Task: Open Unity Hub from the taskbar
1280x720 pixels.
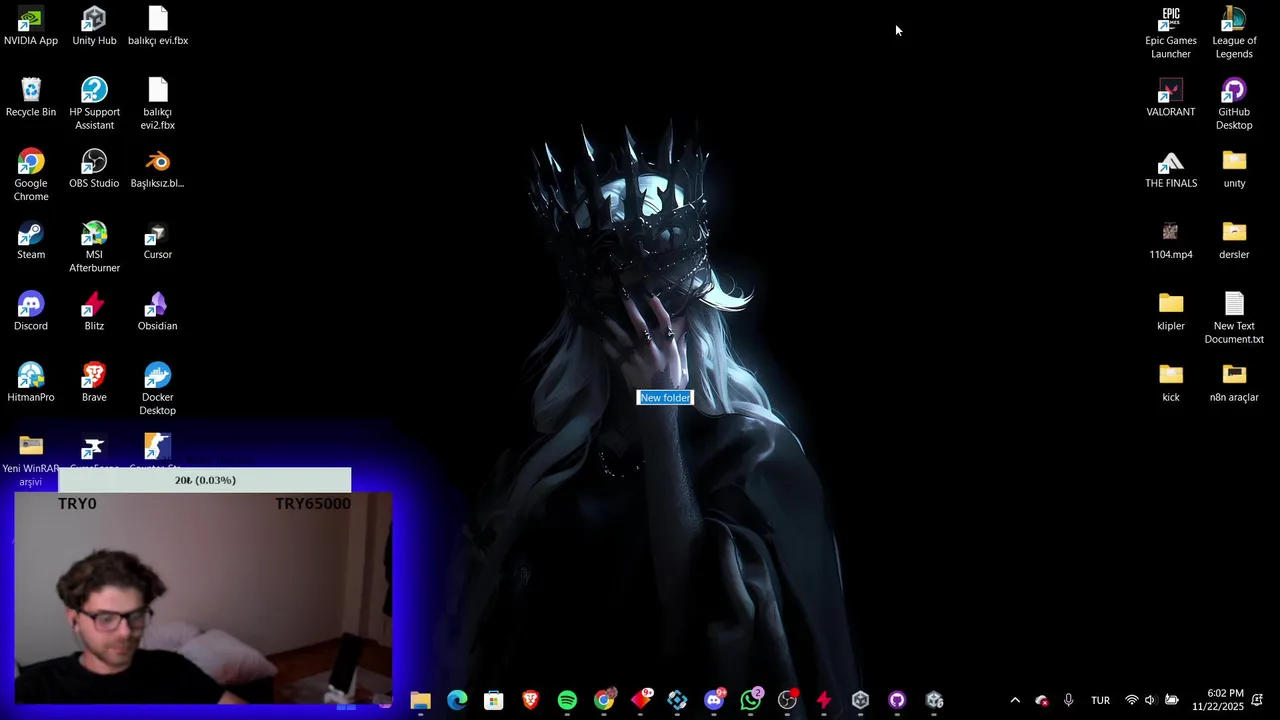Action: (860, 700)
